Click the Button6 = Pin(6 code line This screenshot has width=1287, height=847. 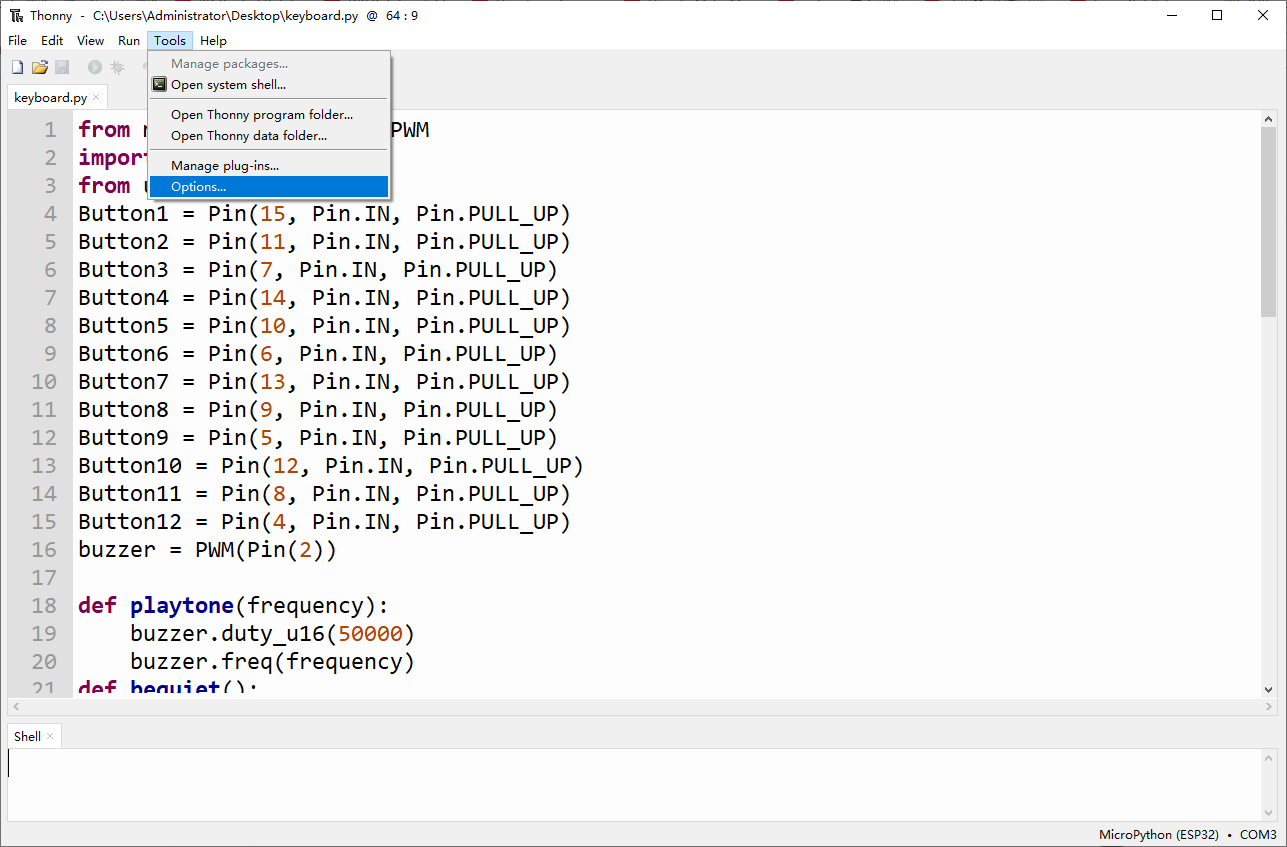click(318, 354)
